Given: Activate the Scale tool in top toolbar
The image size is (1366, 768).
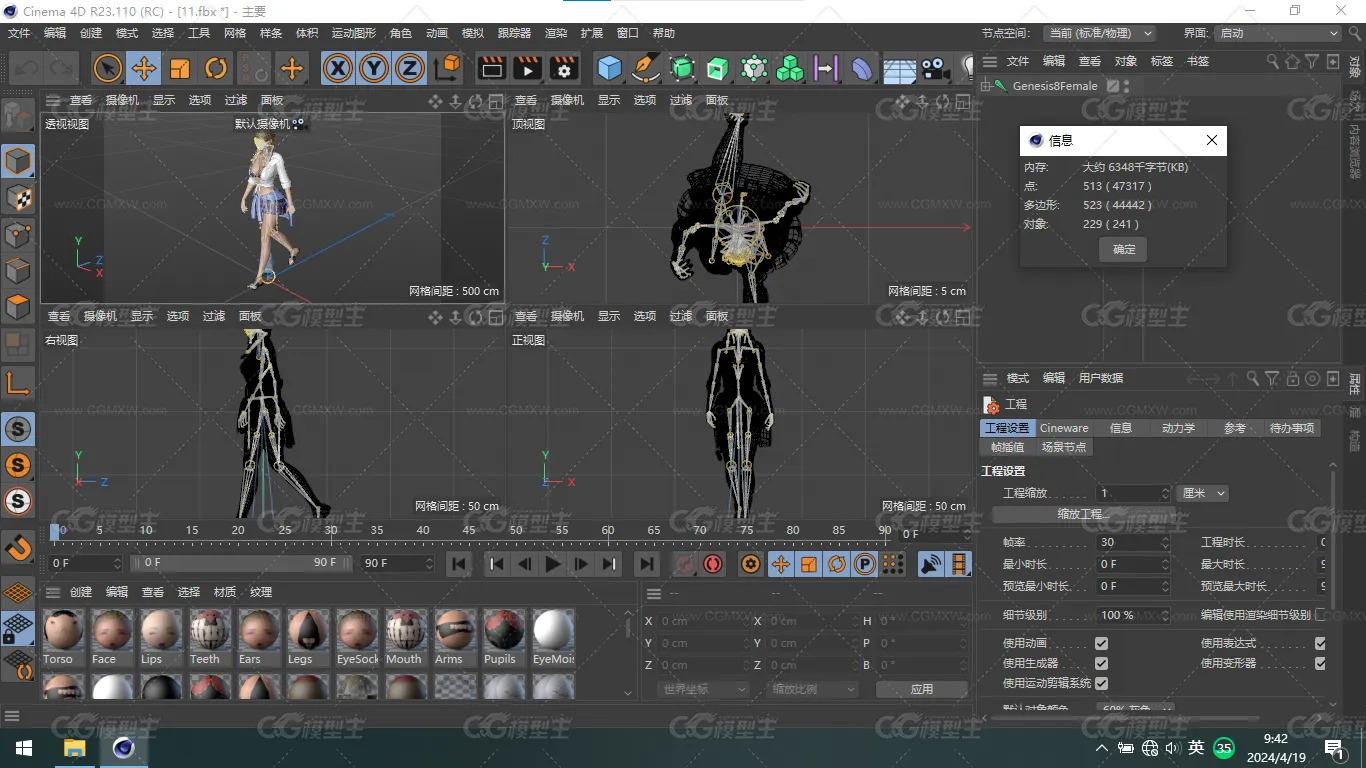Looking at the screenshot, I should [180, 68].
